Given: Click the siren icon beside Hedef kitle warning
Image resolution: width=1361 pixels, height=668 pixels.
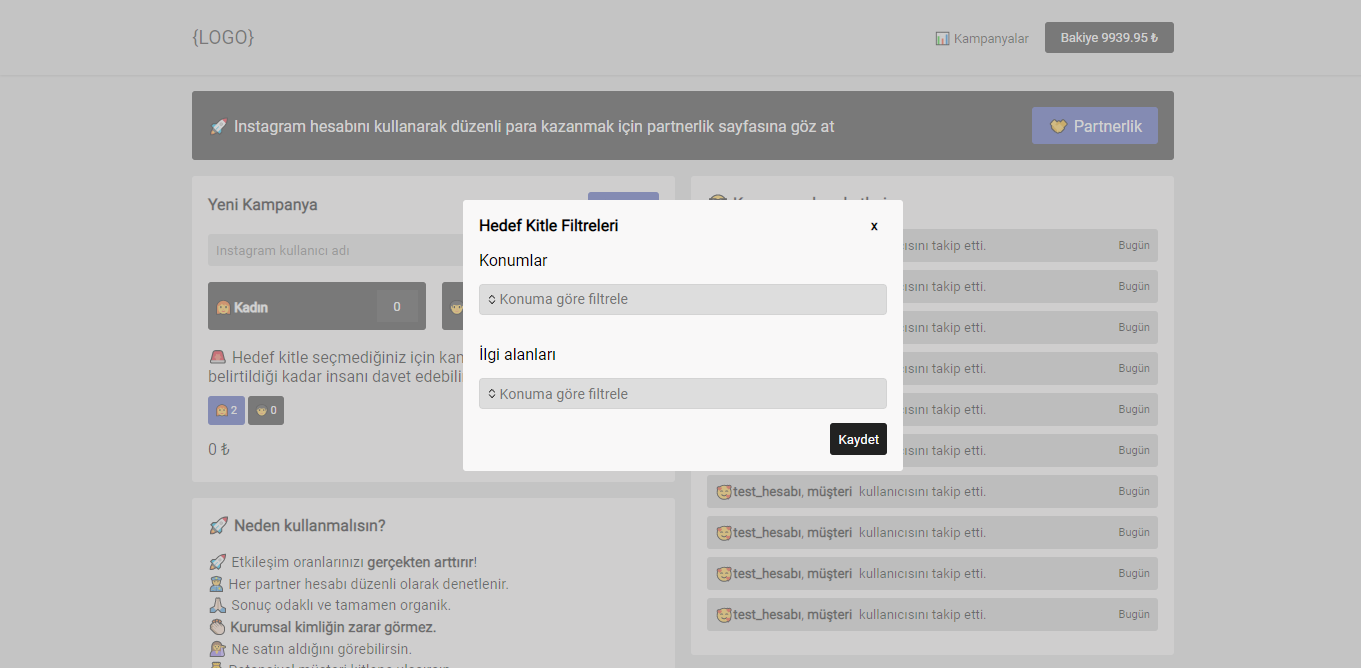Looking at the screenshot, I should 217,357.
